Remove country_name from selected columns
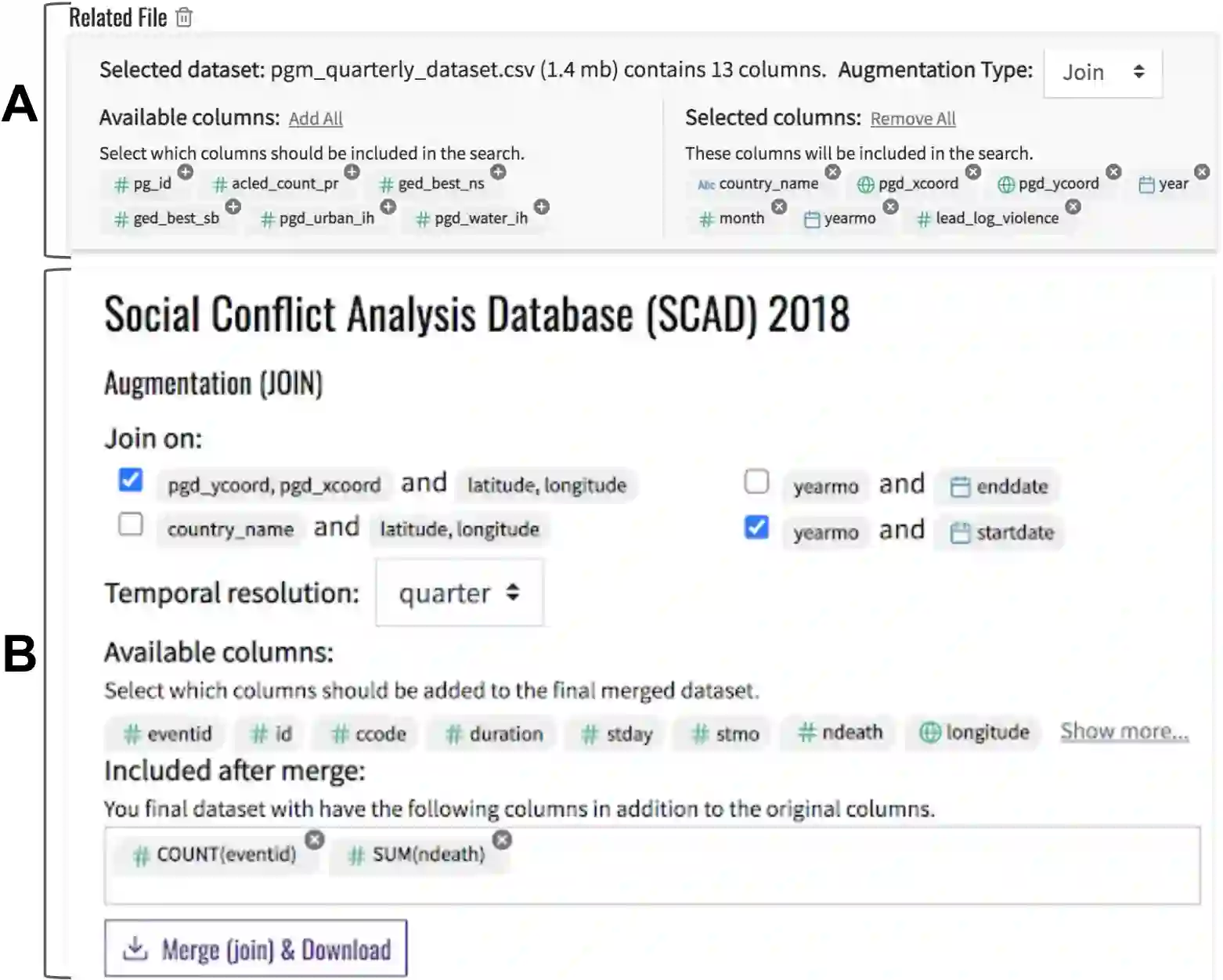Screen dimensions: 1223x980 click(x=832, y=171)
